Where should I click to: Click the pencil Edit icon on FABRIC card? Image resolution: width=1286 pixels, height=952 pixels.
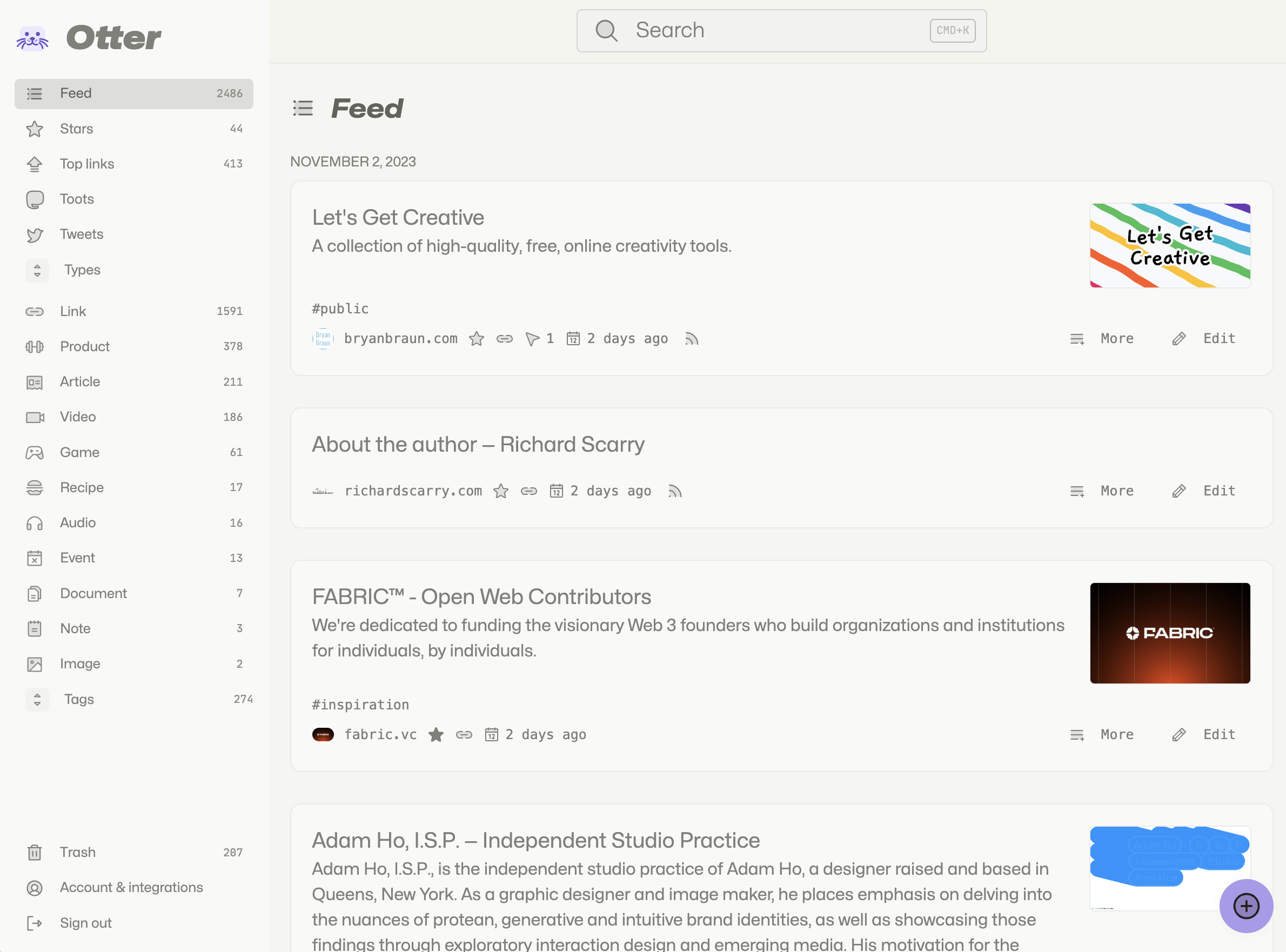[1179, 735]
